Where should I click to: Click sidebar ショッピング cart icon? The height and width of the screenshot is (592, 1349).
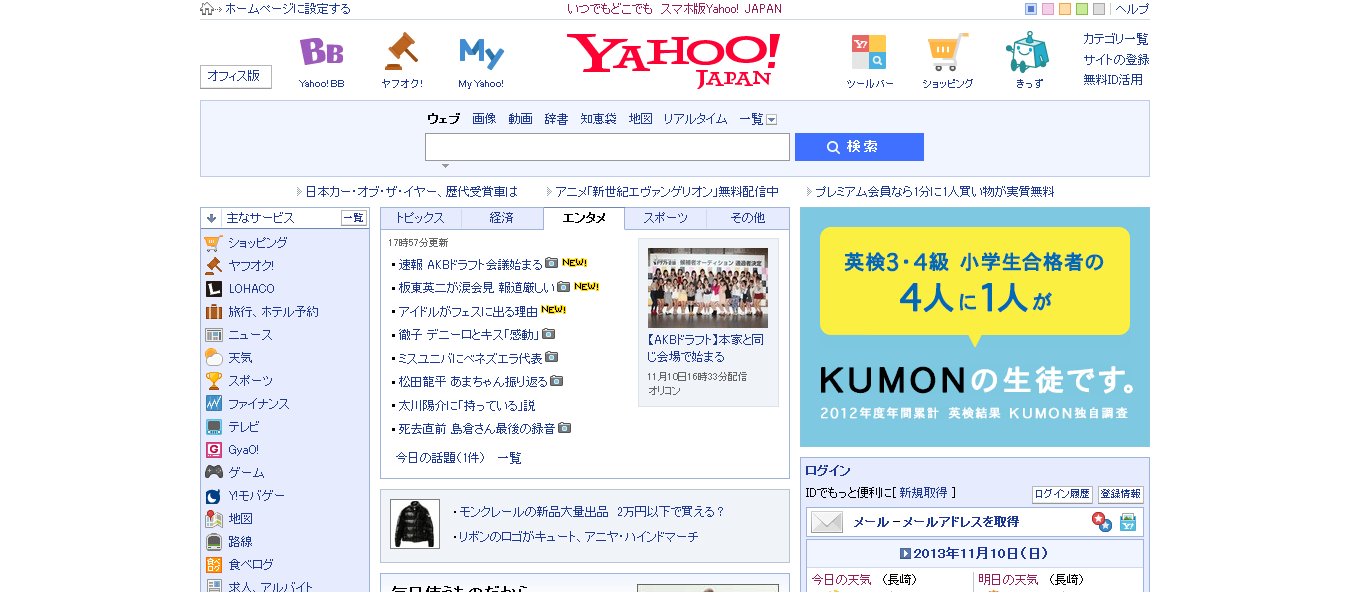[x=213, y=243]
